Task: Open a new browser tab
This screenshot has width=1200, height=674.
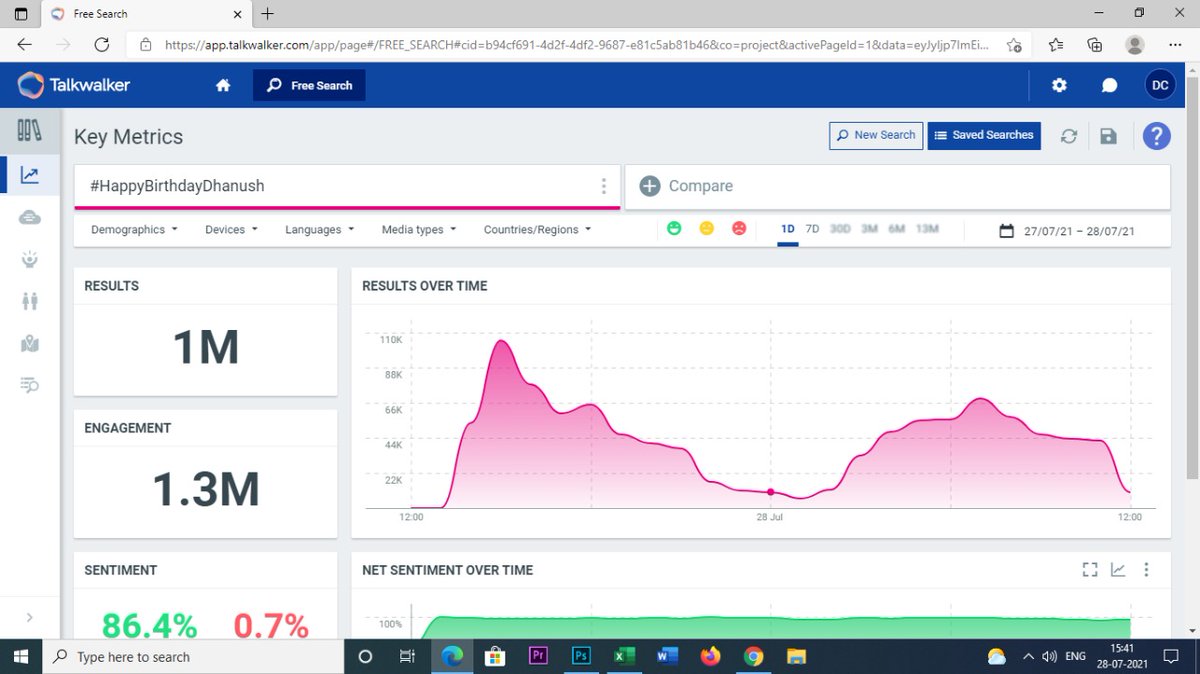Action: [268, 14]
